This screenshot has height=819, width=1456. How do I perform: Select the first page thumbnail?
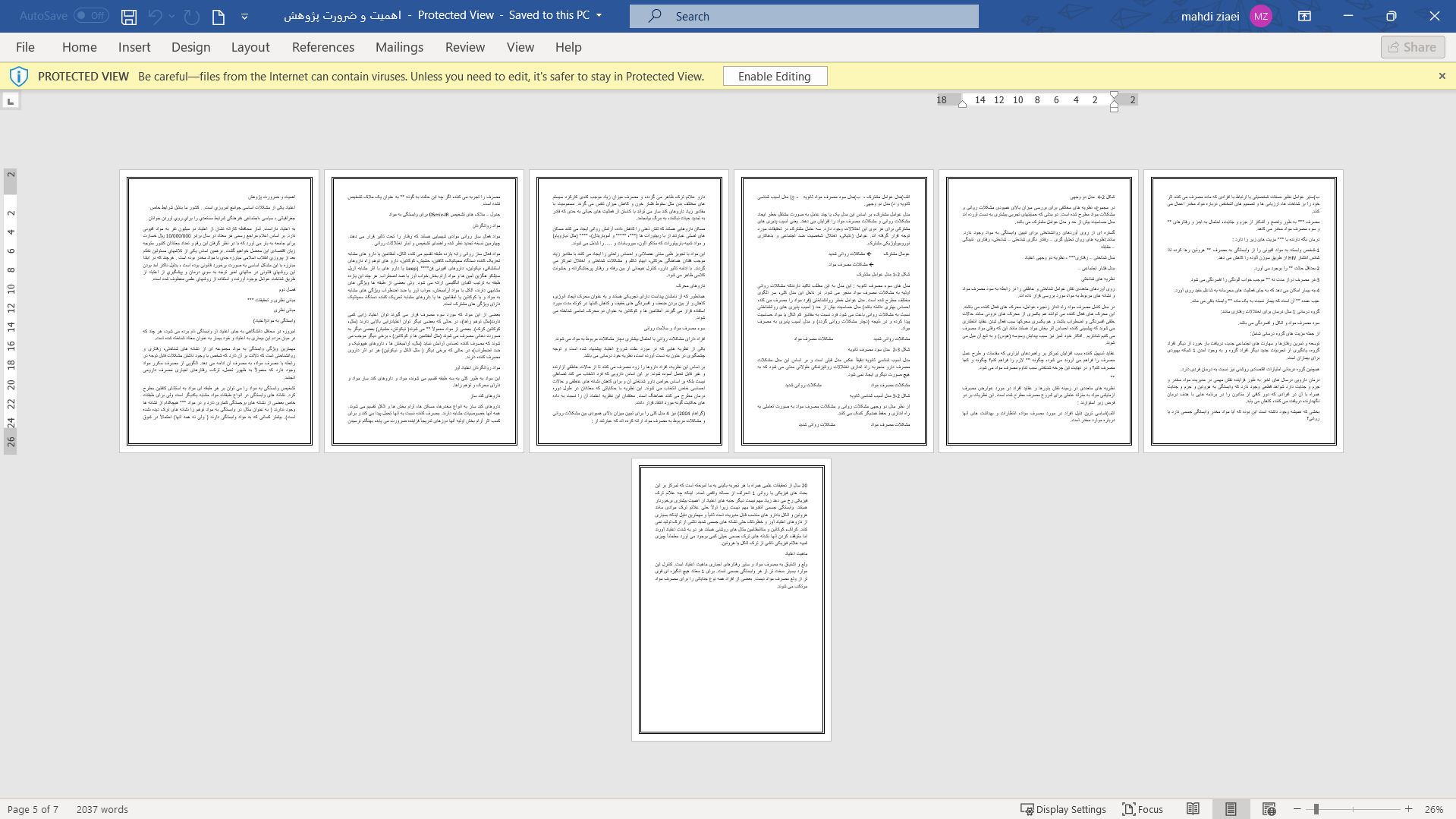219,311
